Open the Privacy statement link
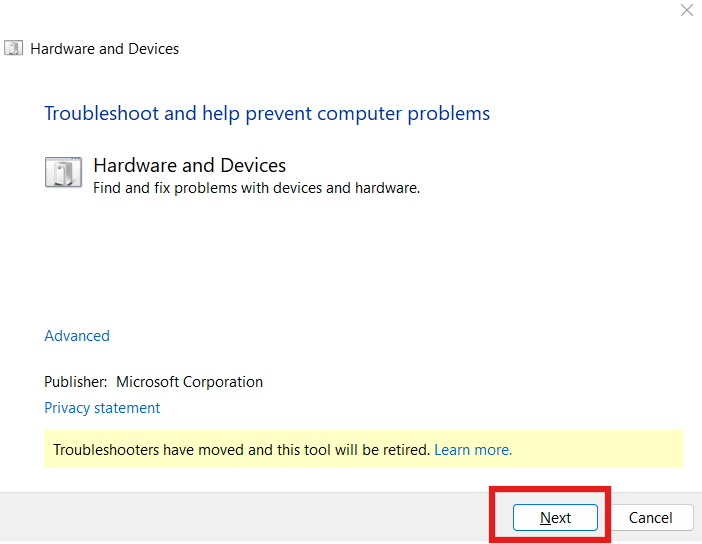The width and height of the screenshot is (702, 544). point(102,408)
